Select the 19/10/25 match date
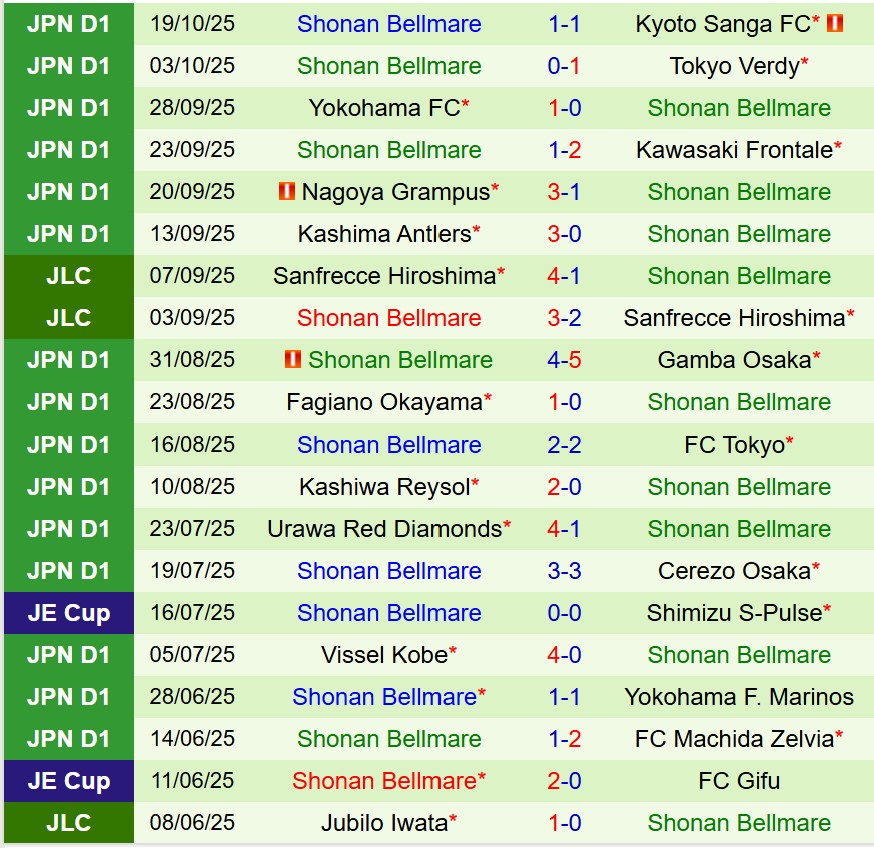The image size is (874, 848). coord(192,23)
